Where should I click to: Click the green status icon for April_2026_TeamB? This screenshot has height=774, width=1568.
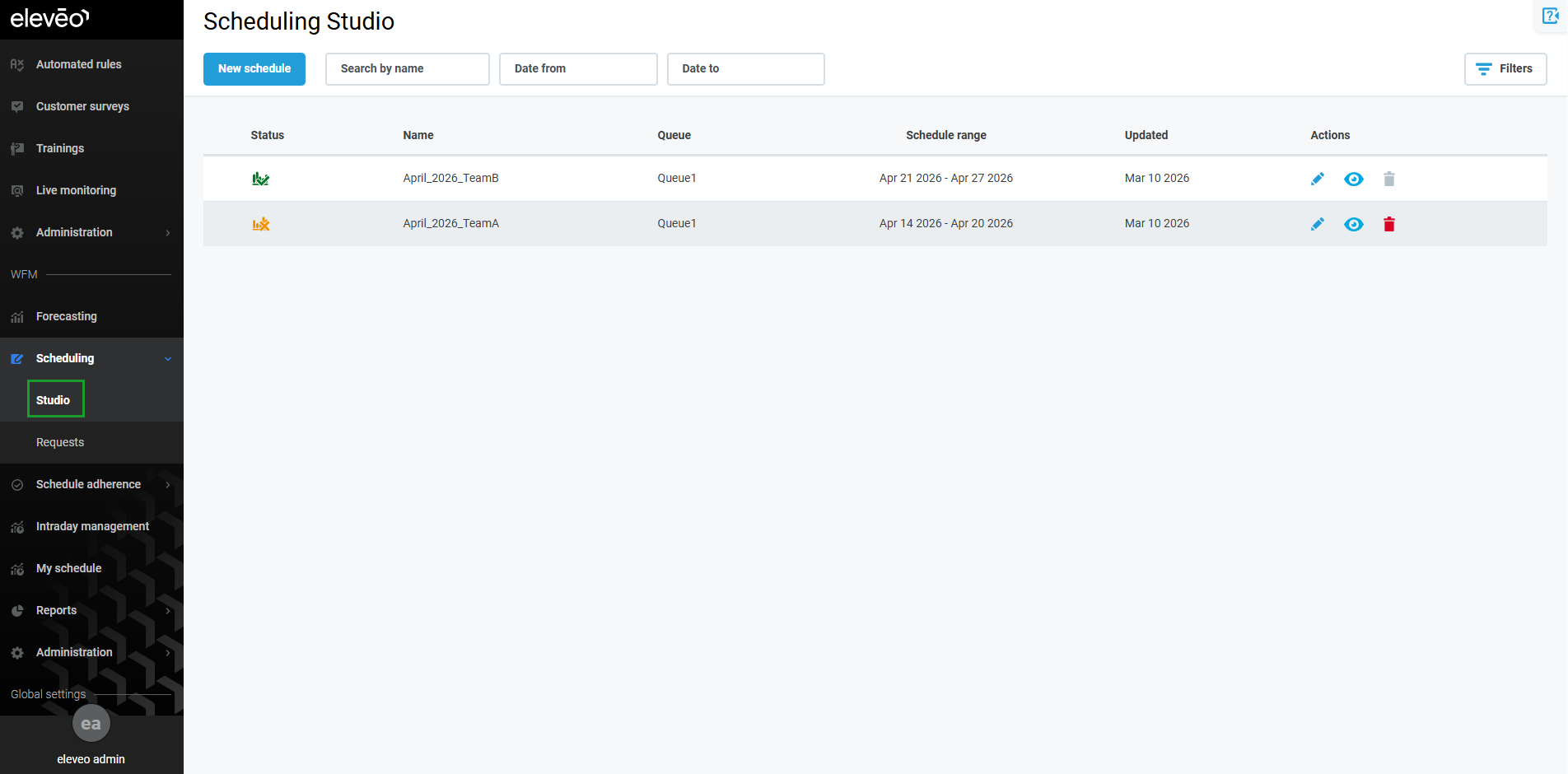pos(261,179)
